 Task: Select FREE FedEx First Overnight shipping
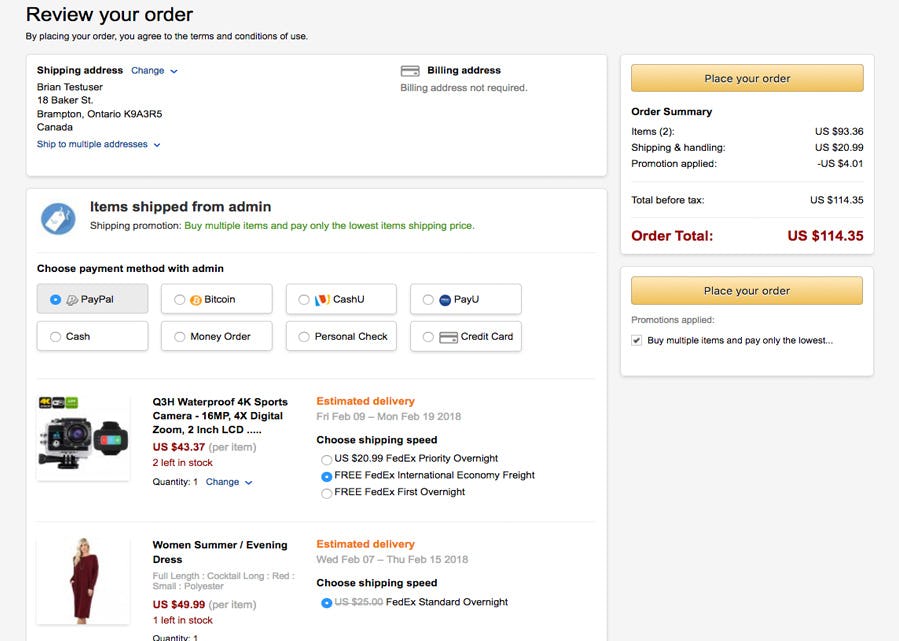326,493
